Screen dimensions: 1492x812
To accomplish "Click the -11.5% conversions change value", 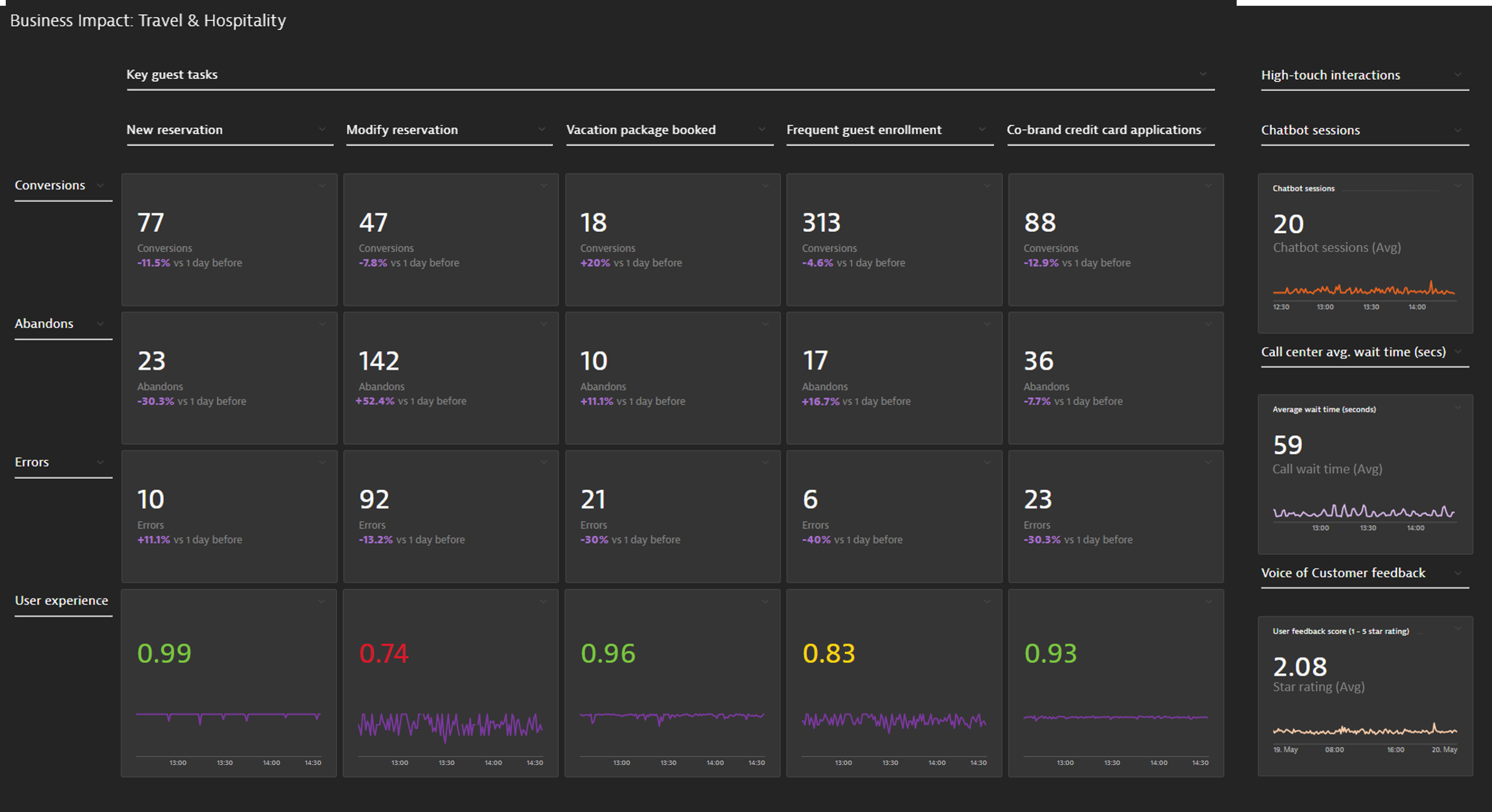I will (x=154, y=263).
